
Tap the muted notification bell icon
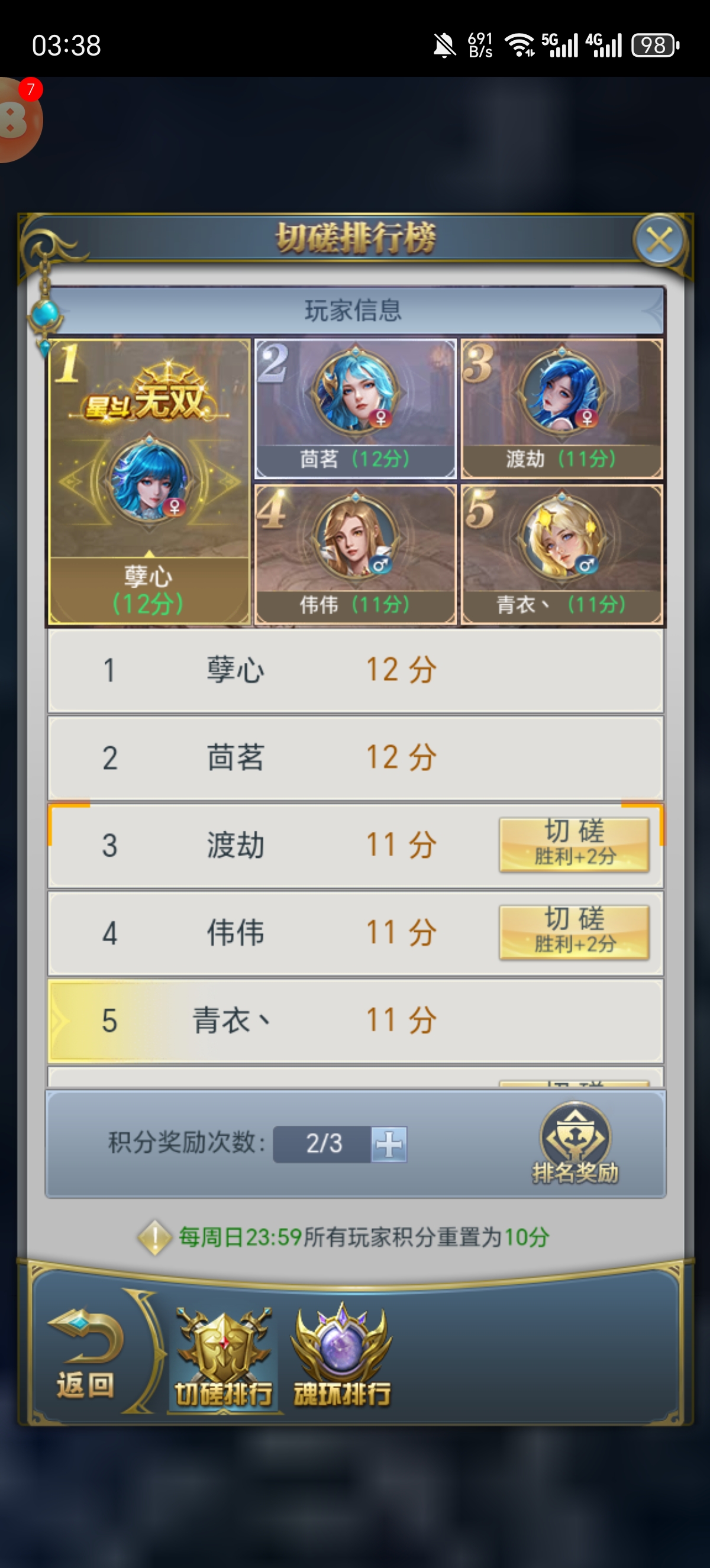click(x=444, y=46)
